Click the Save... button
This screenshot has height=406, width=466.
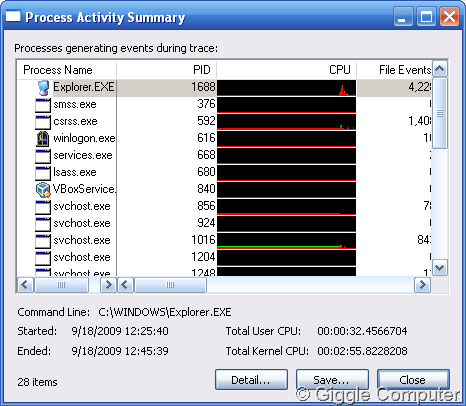pyautogui.click(x=332, y=380)
